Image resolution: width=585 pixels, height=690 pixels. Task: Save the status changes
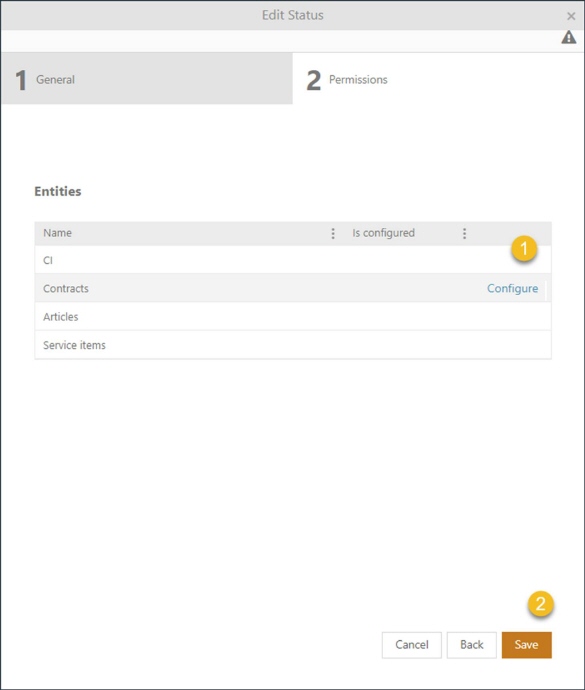pos(526,645)
